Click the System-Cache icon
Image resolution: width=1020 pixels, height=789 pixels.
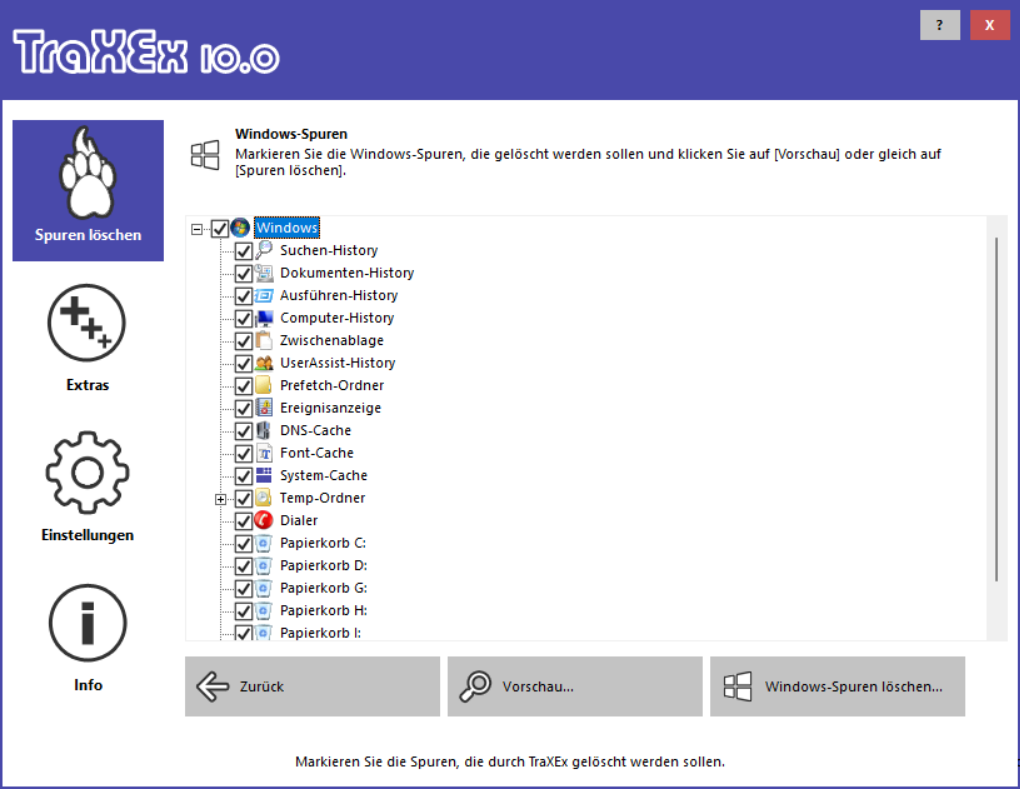coord(263,475)
